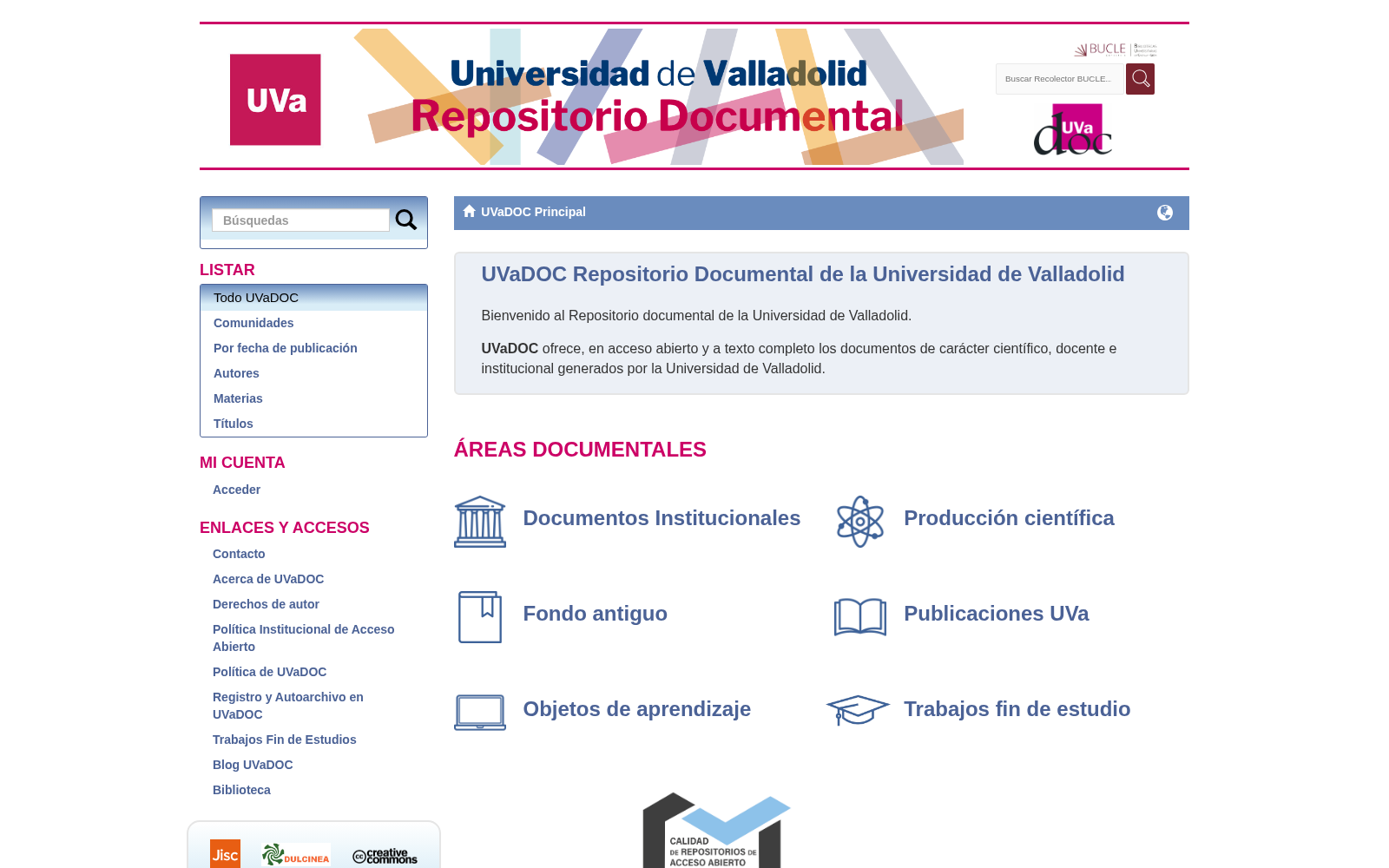
Task: Click the Documentos Institucionales building icon
Action: point(480,522)
